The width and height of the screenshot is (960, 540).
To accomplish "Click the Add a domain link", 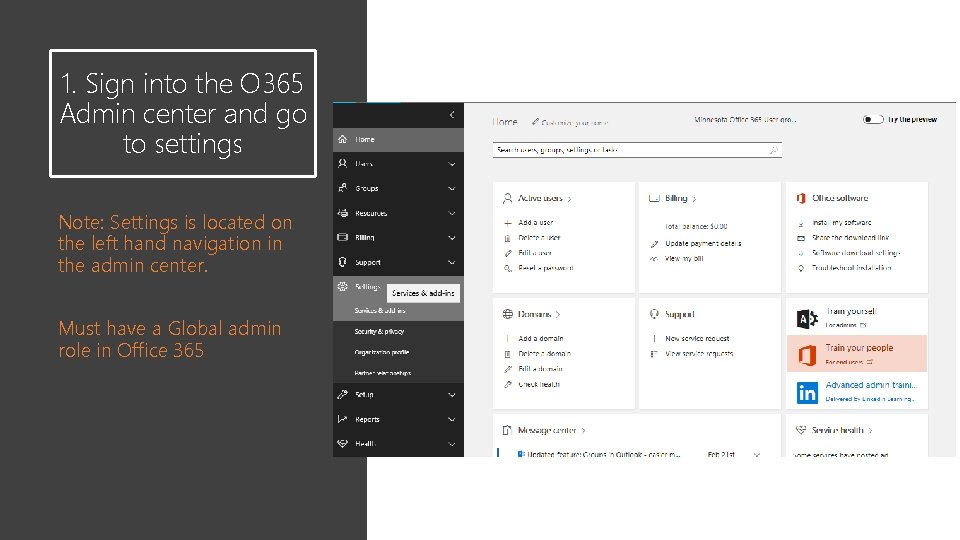I will point(541,339).
